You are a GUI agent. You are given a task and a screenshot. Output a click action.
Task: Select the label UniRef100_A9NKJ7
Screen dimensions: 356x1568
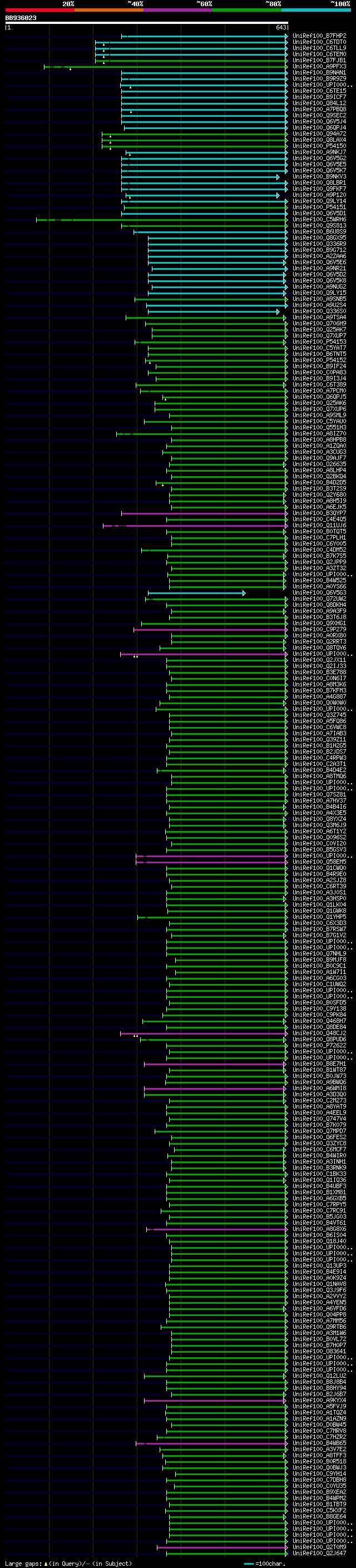click(319, 152)
